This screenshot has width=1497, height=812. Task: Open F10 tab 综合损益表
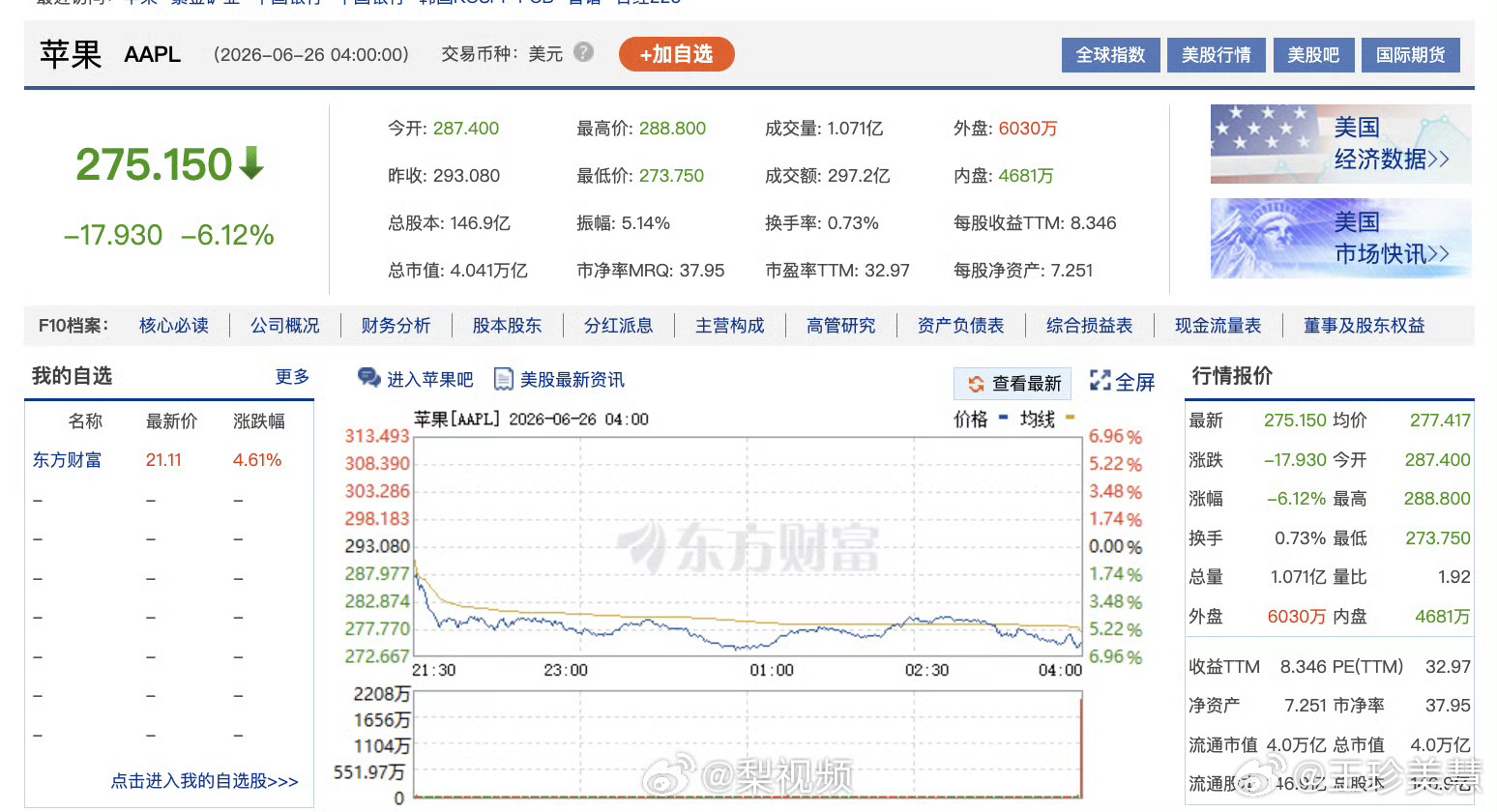[1090, 326]
